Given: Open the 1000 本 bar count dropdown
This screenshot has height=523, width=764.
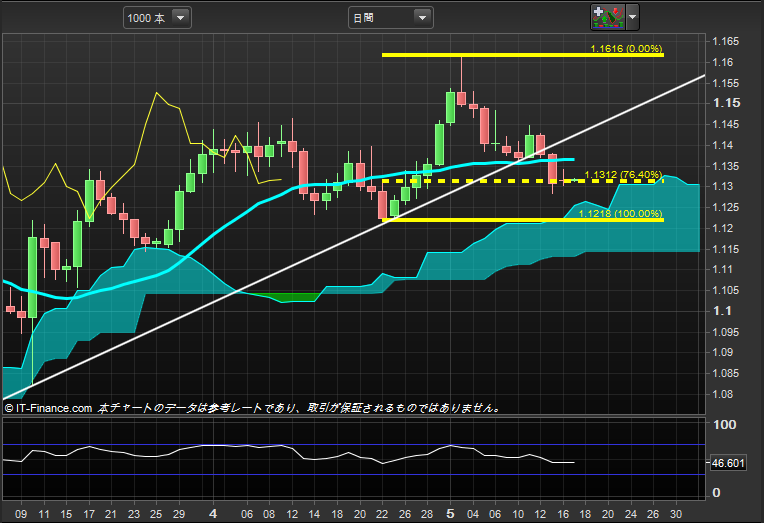Looking at the screenshot, I should tap(157, 18).
